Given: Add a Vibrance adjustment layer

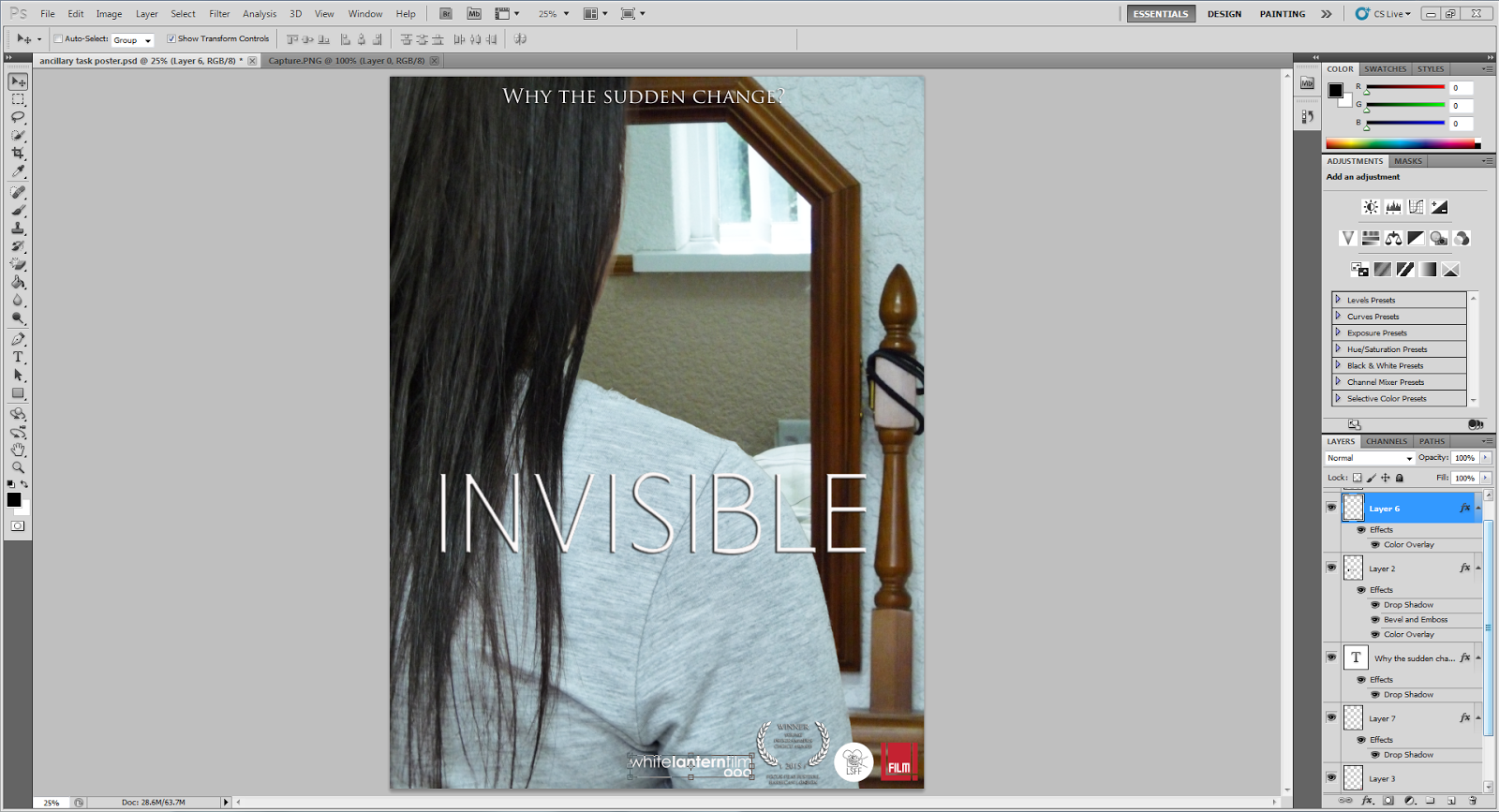Looking at the screenshot, I should point(1347,238).
